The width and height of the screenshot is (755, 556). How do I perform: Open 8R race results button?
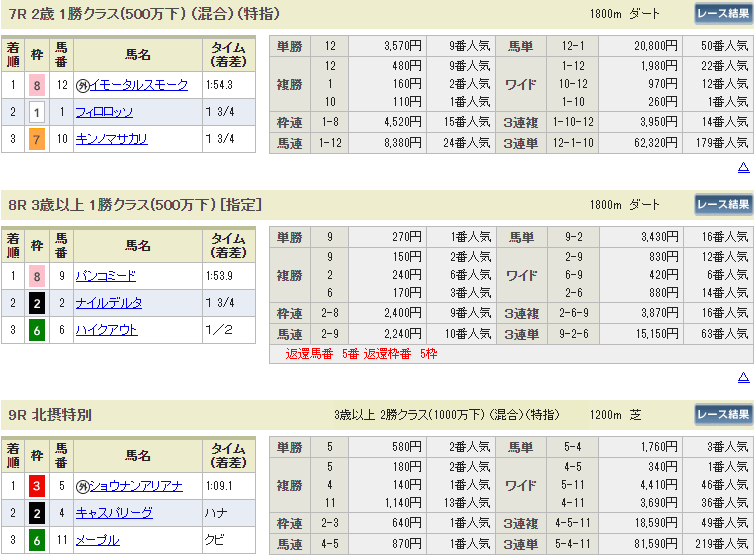click(x=724, y=205)
